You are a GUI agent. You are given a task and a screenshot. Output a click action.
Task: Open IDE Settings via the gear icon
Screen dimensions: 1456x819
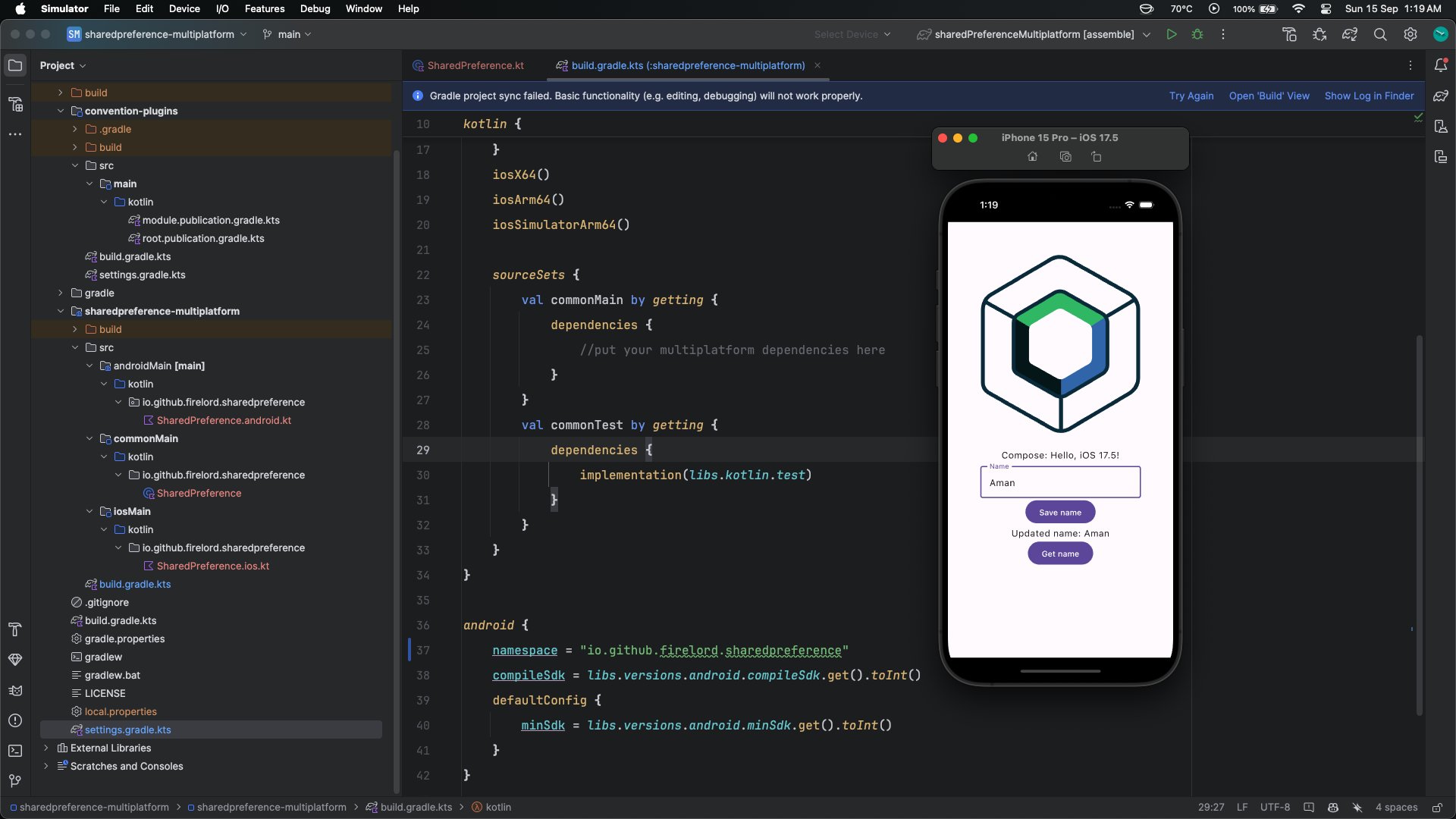(1410, 34)
